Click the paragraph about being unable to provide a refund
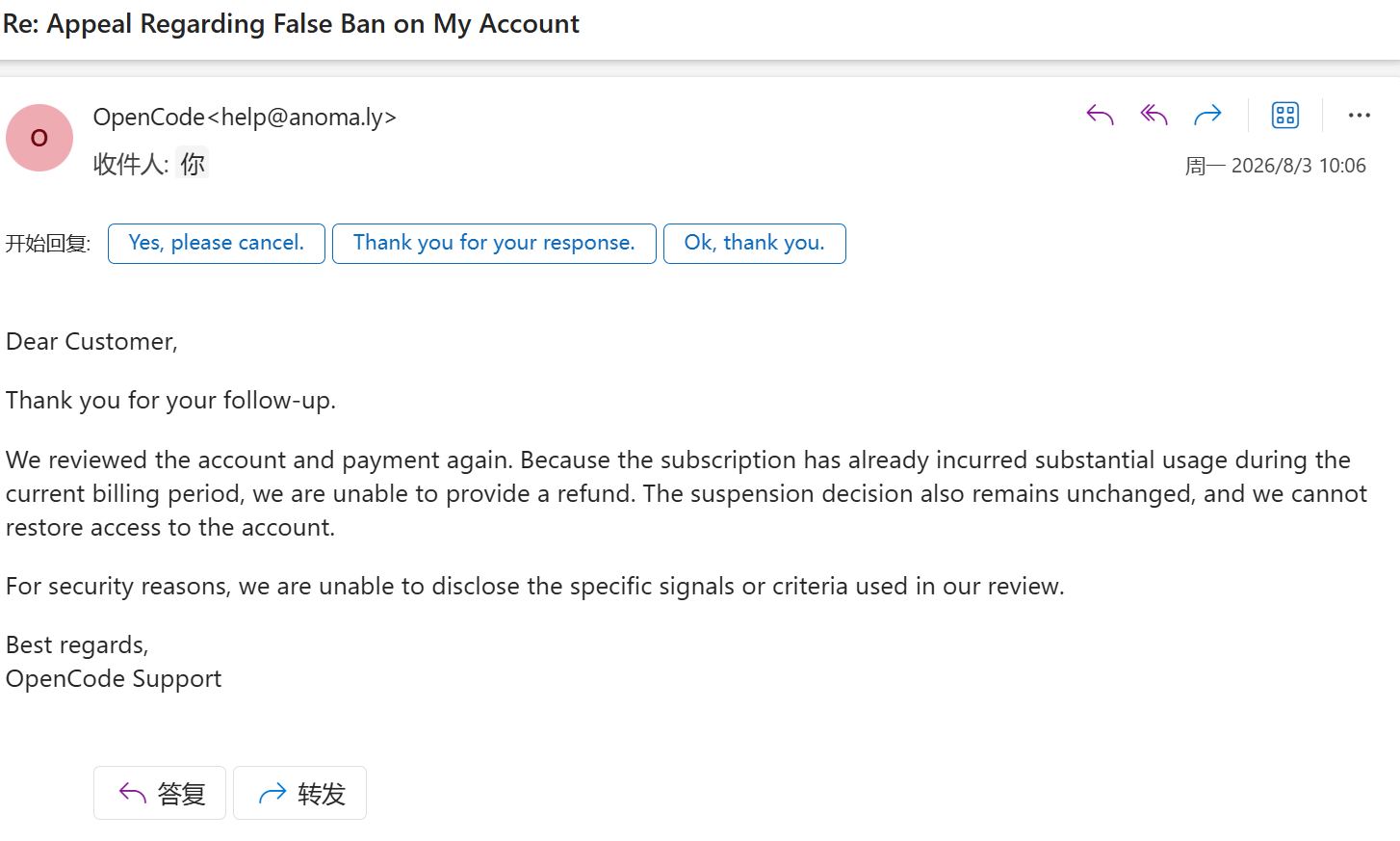The image size is (1400, 841). coord(686,493)
